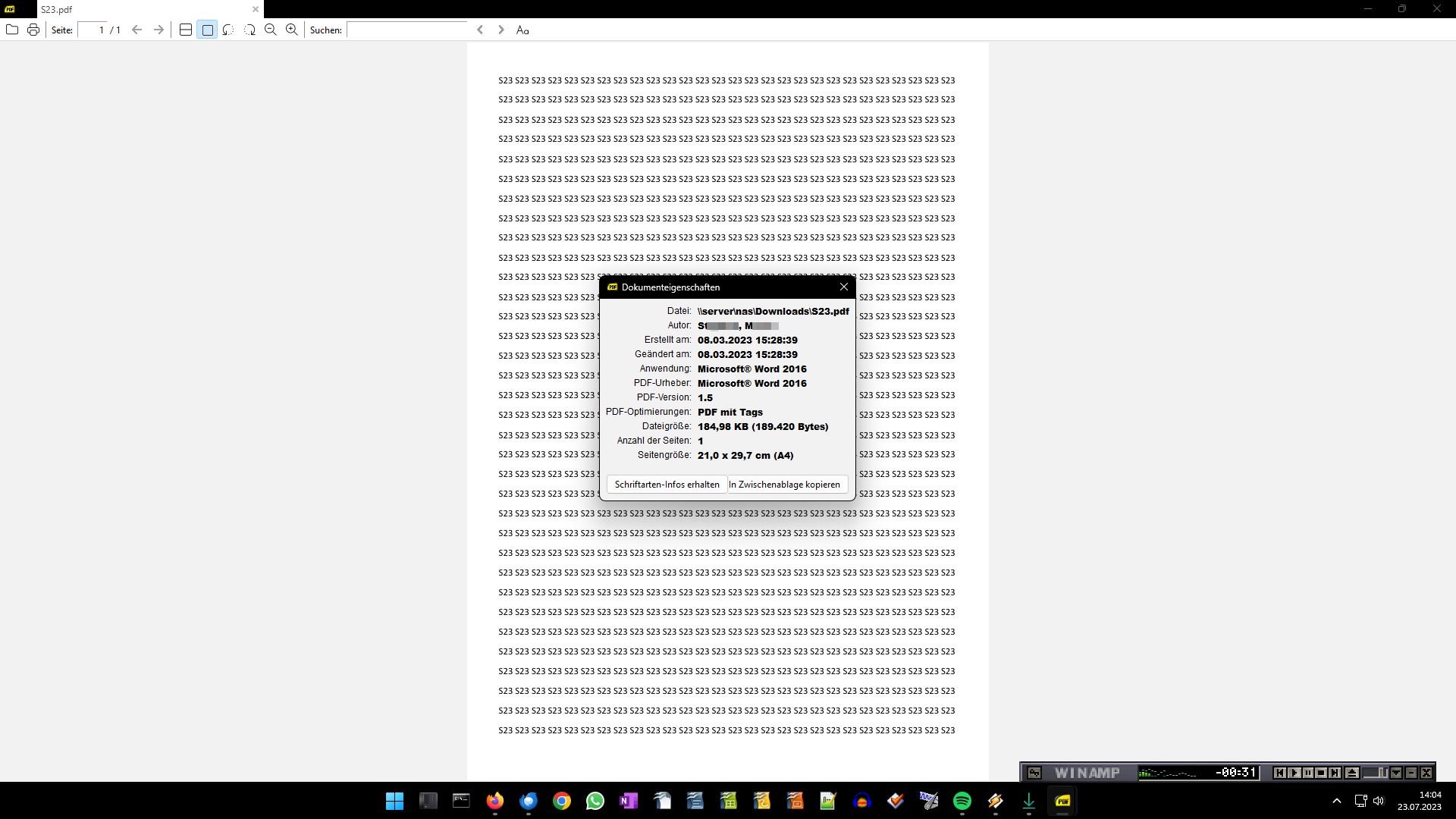The height and width of the screenshot is (819, 1456).
Task: Rotate the page clockwise
Action: coord(249,30)
